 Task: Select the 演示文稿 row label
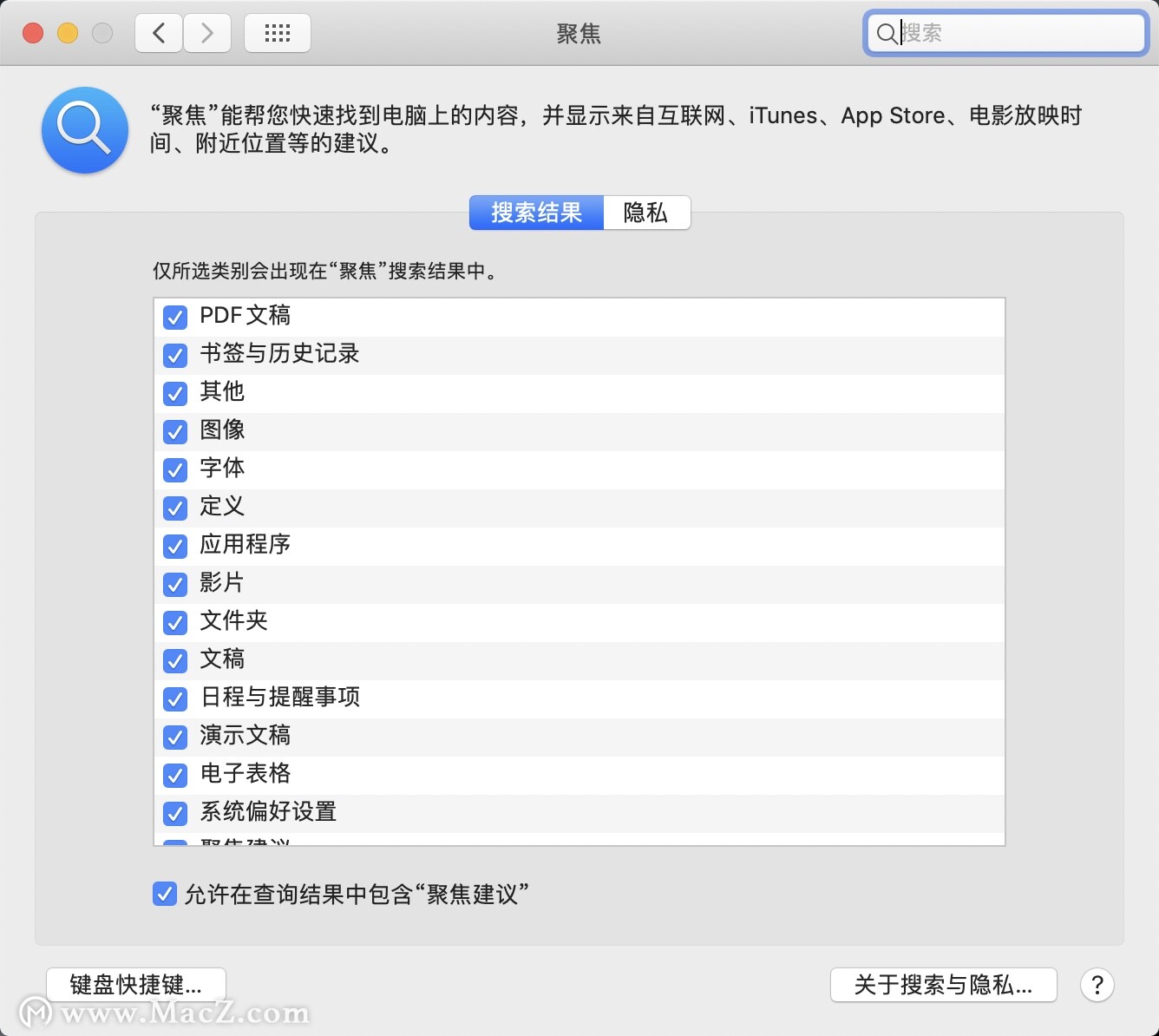pyautogui.click(x=246, y=735)
